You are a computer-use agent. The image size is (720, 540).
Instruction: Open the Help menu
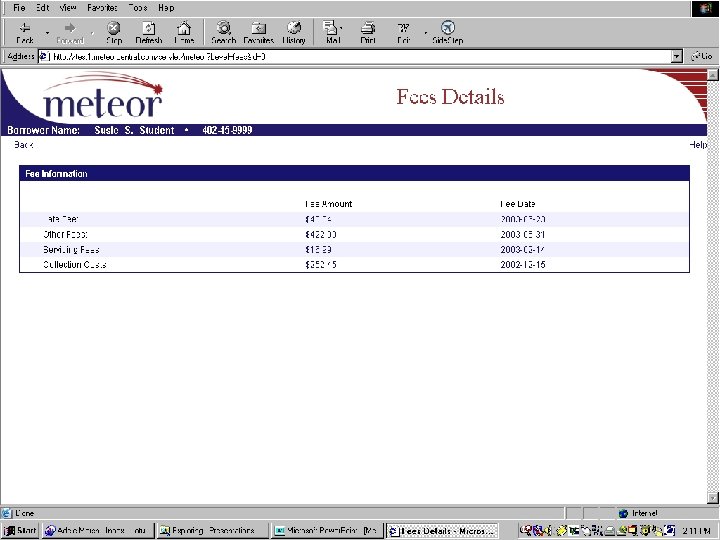166,8
